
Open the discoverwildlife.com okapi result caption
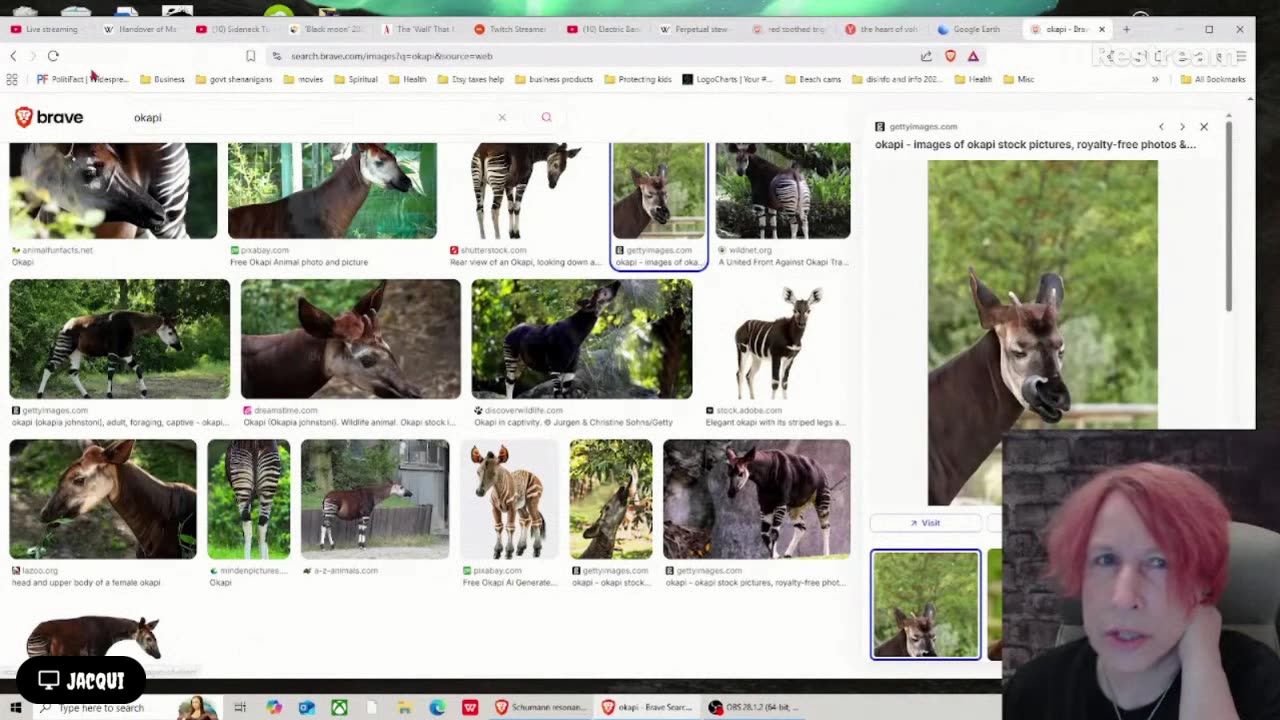click(x=574, y=422)
